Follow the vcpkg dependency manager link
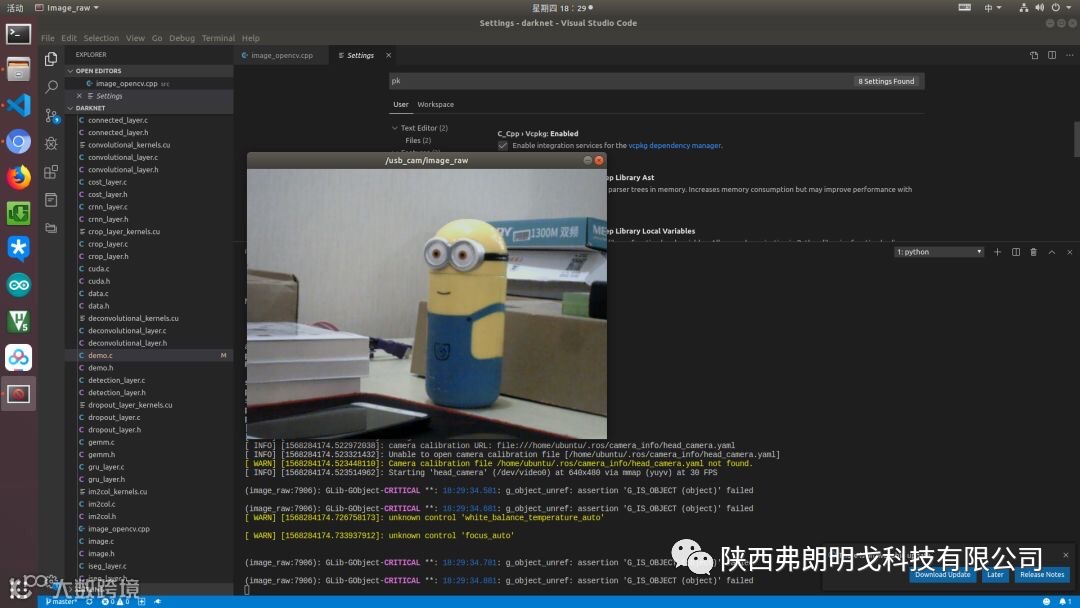Image resolution: width=1080 pixels, height=608 pixels. point(674,145)
